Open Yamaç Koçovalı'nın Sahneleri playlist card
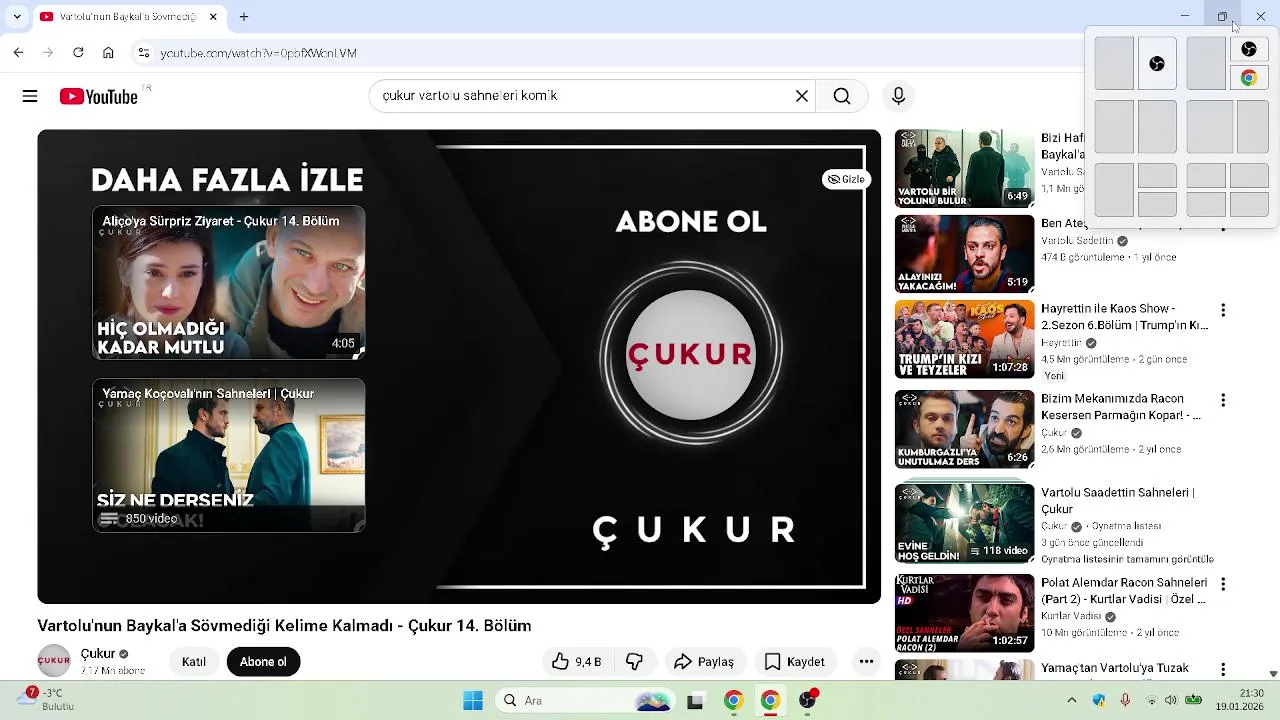1280x720 pixels. tap(229, 455)
